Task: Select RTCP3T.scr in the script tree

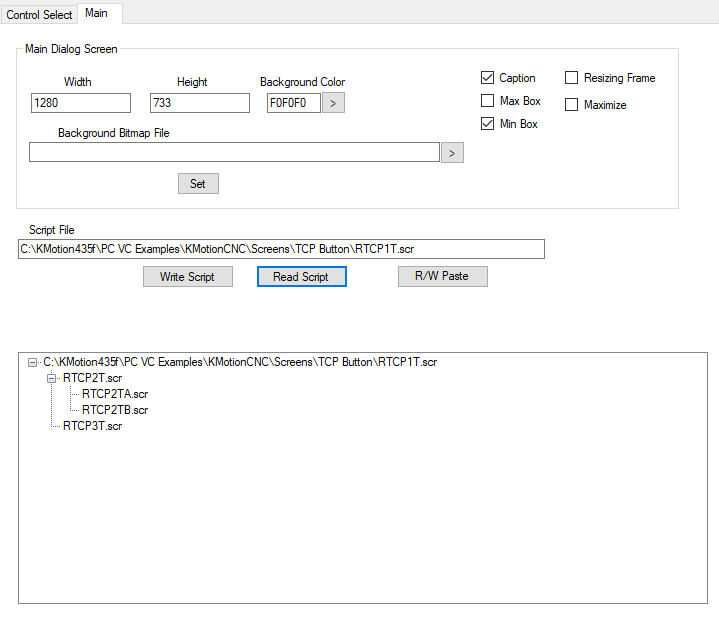Action: (x=92, y=426)
